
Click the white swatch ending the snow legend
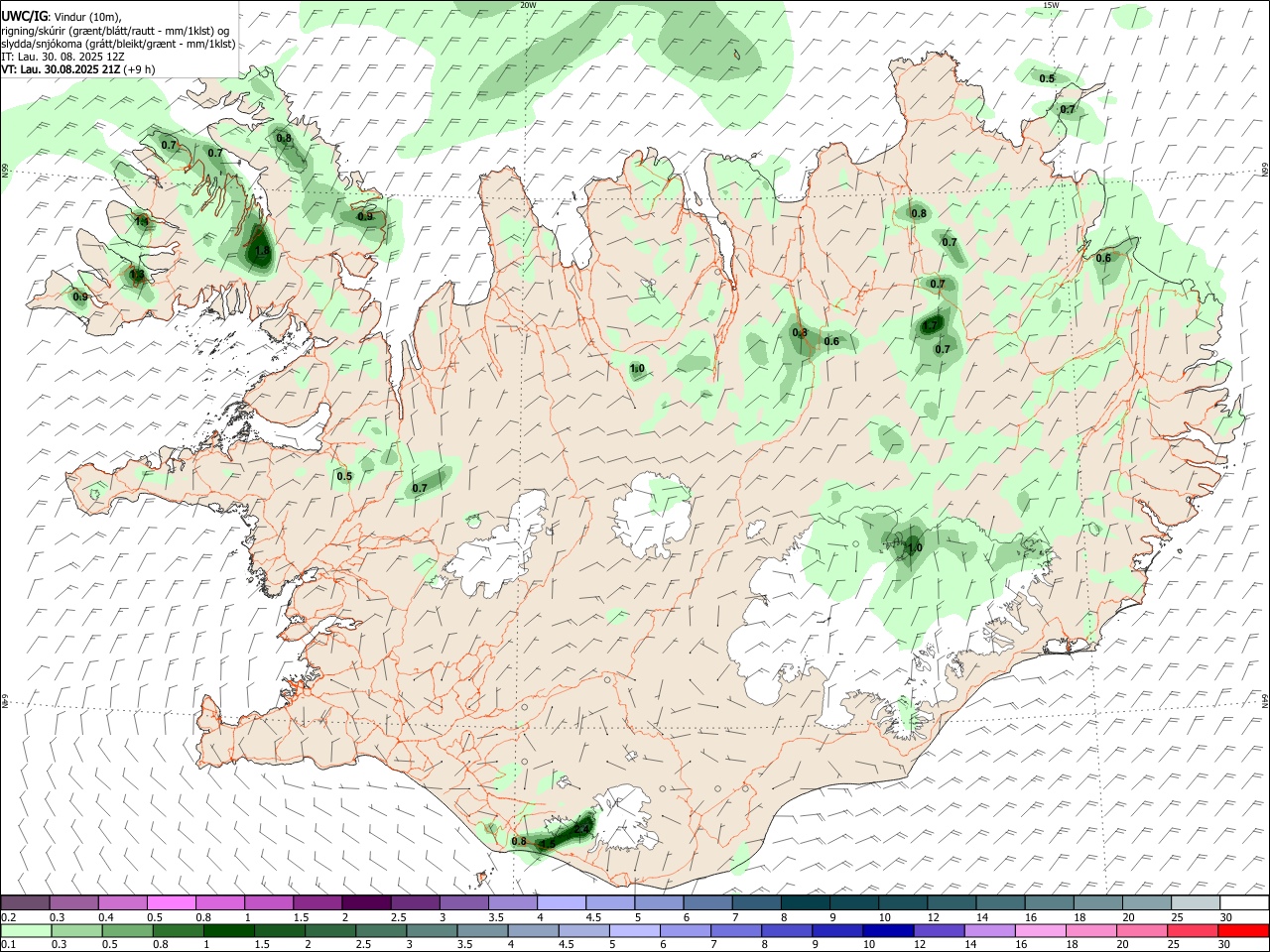(x=1244, y=903)
